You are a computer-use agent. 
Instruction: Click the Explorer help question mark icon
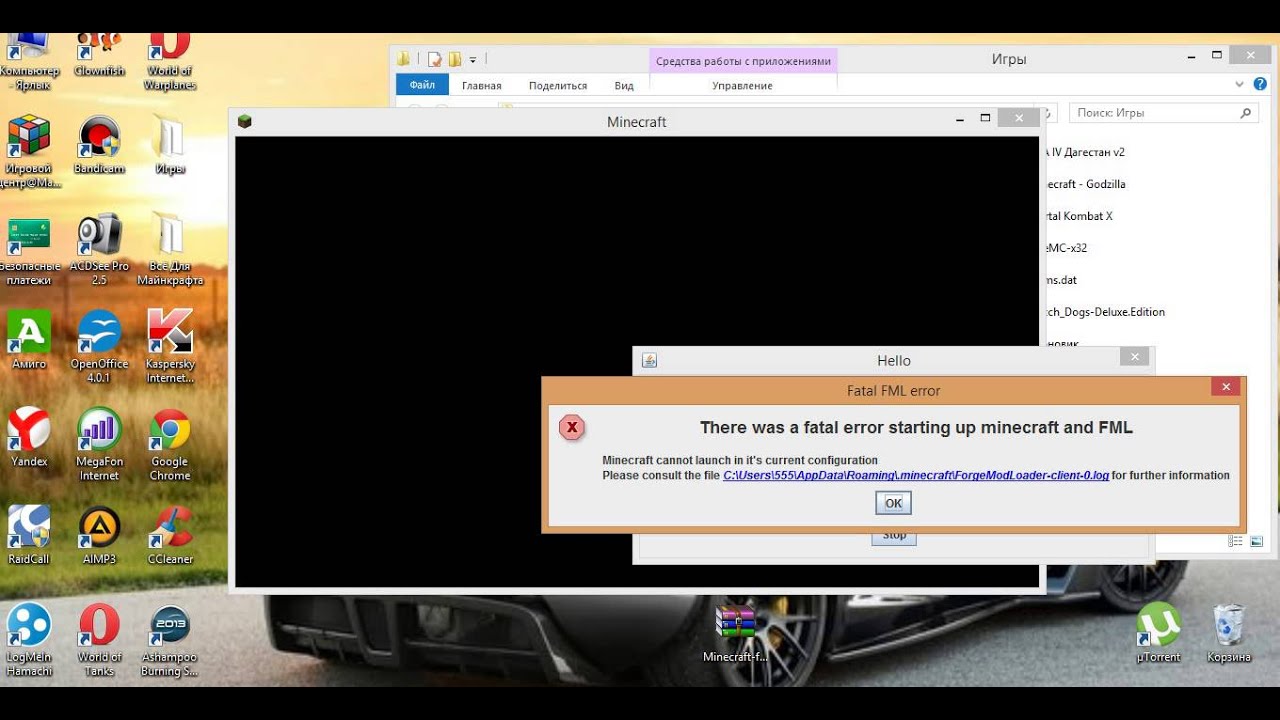(x=1260, y=85)
